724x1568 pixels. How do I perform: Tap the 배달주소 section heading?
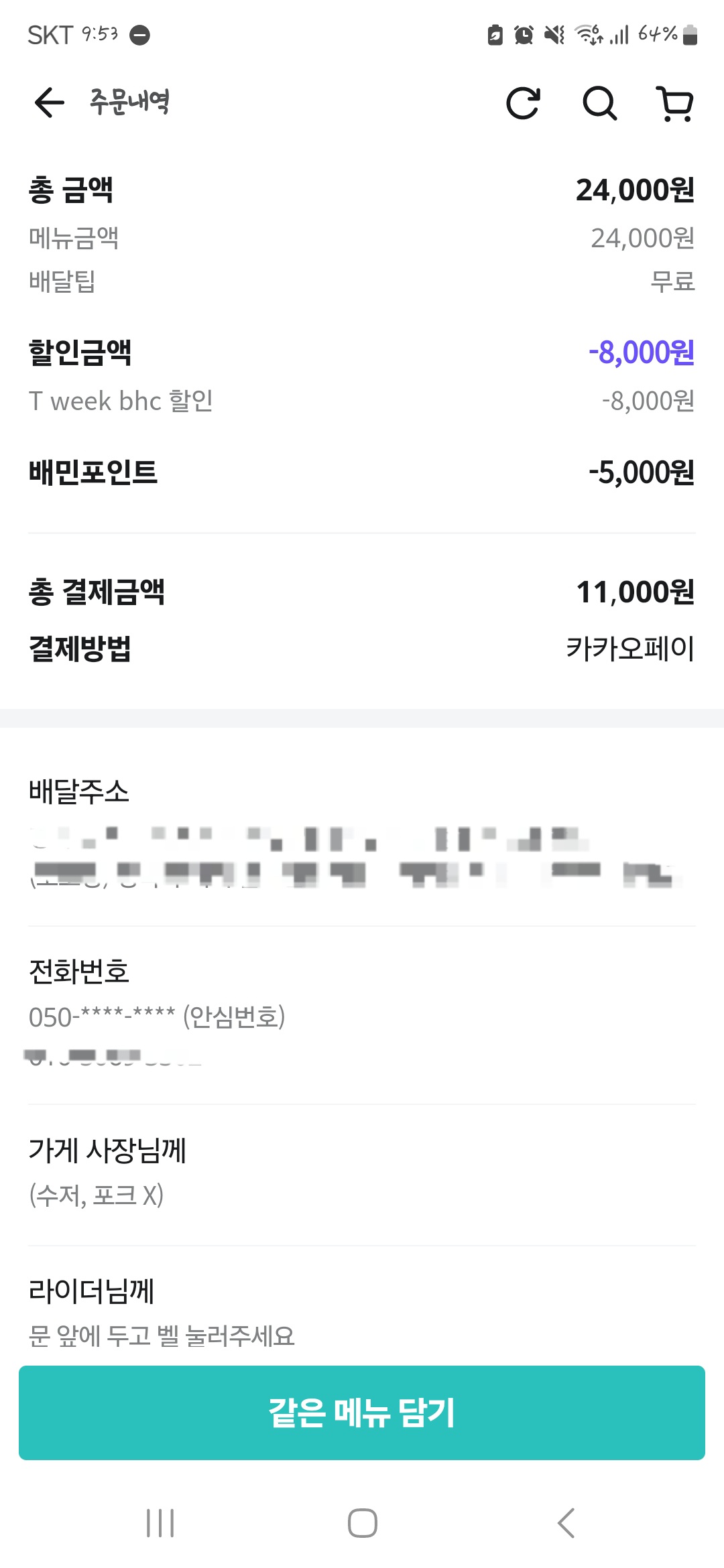click(78, 791)
